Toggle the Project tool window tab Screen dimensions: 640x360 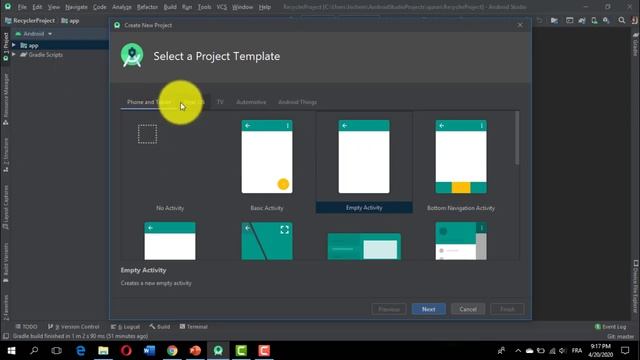6,47
